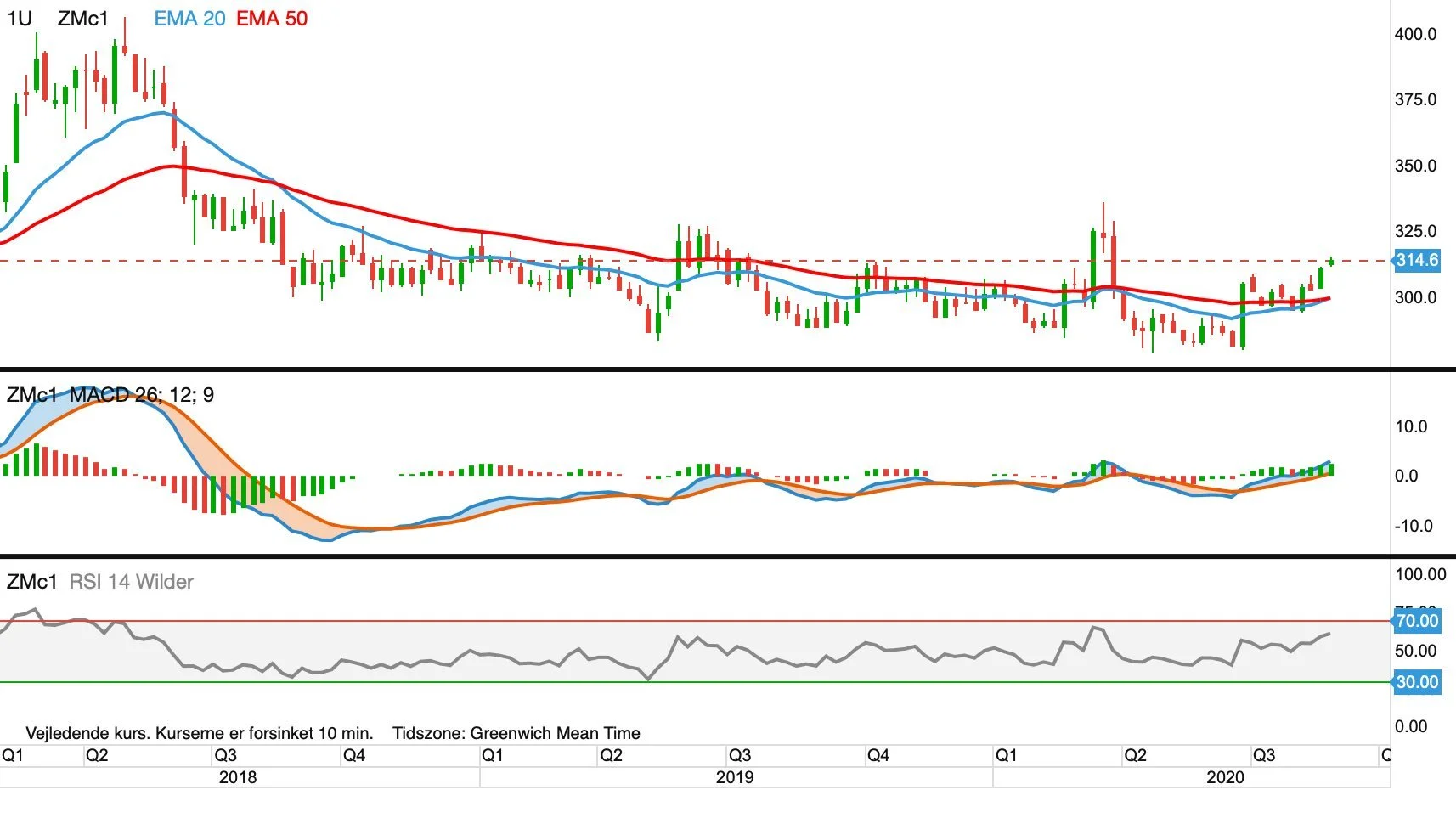
Task: Click Q3 of 2019 on the timeline
Action: click(x=740, y=755)
